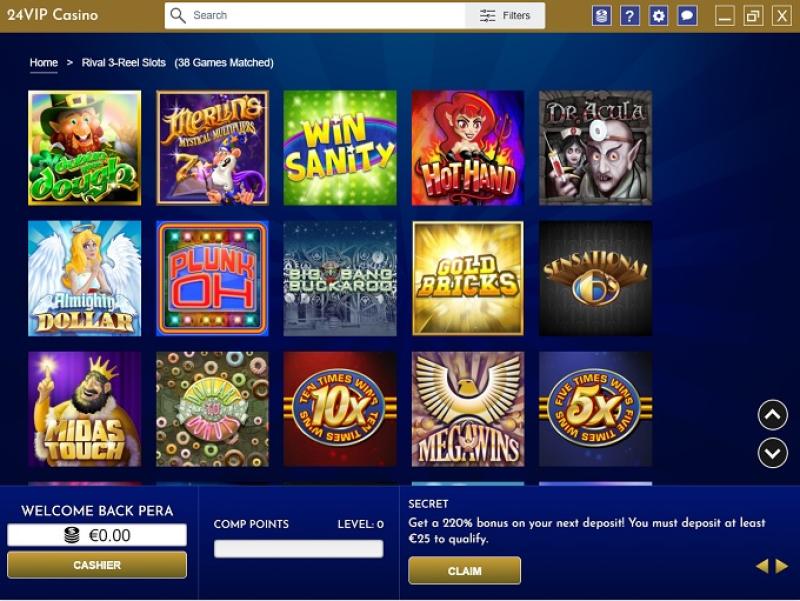
Task: Focus the Search input field
Action: click(327, 15)
